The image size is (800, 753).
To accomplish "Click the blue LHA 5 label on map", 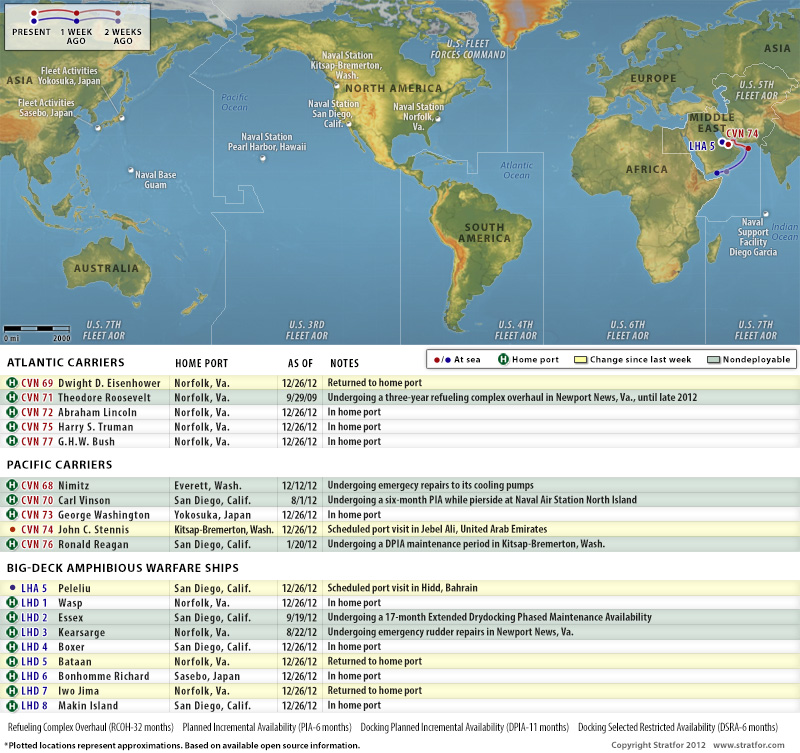I will [x=702, y=146].
